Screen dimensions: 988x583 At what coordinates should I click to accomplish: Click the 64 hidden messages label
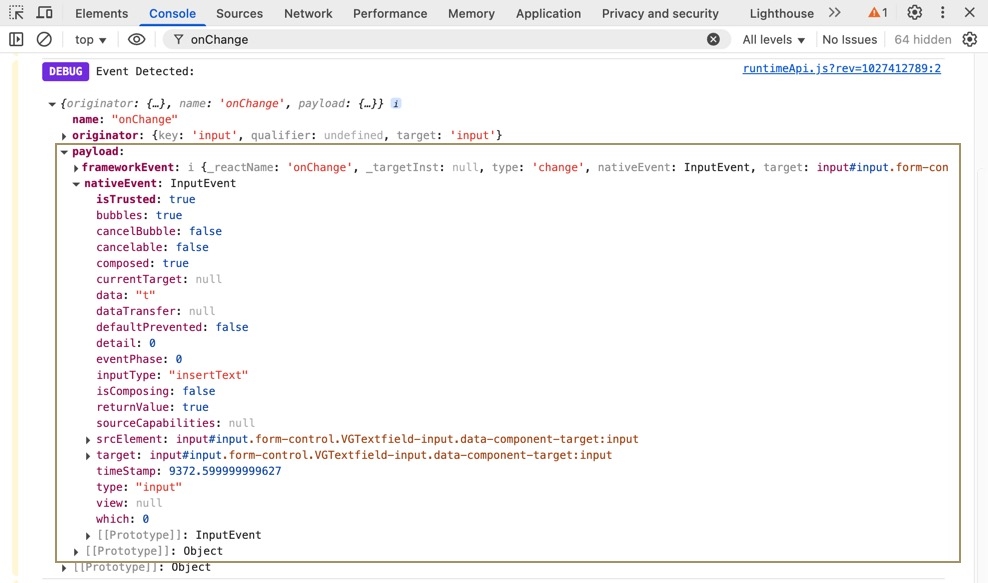922,39
